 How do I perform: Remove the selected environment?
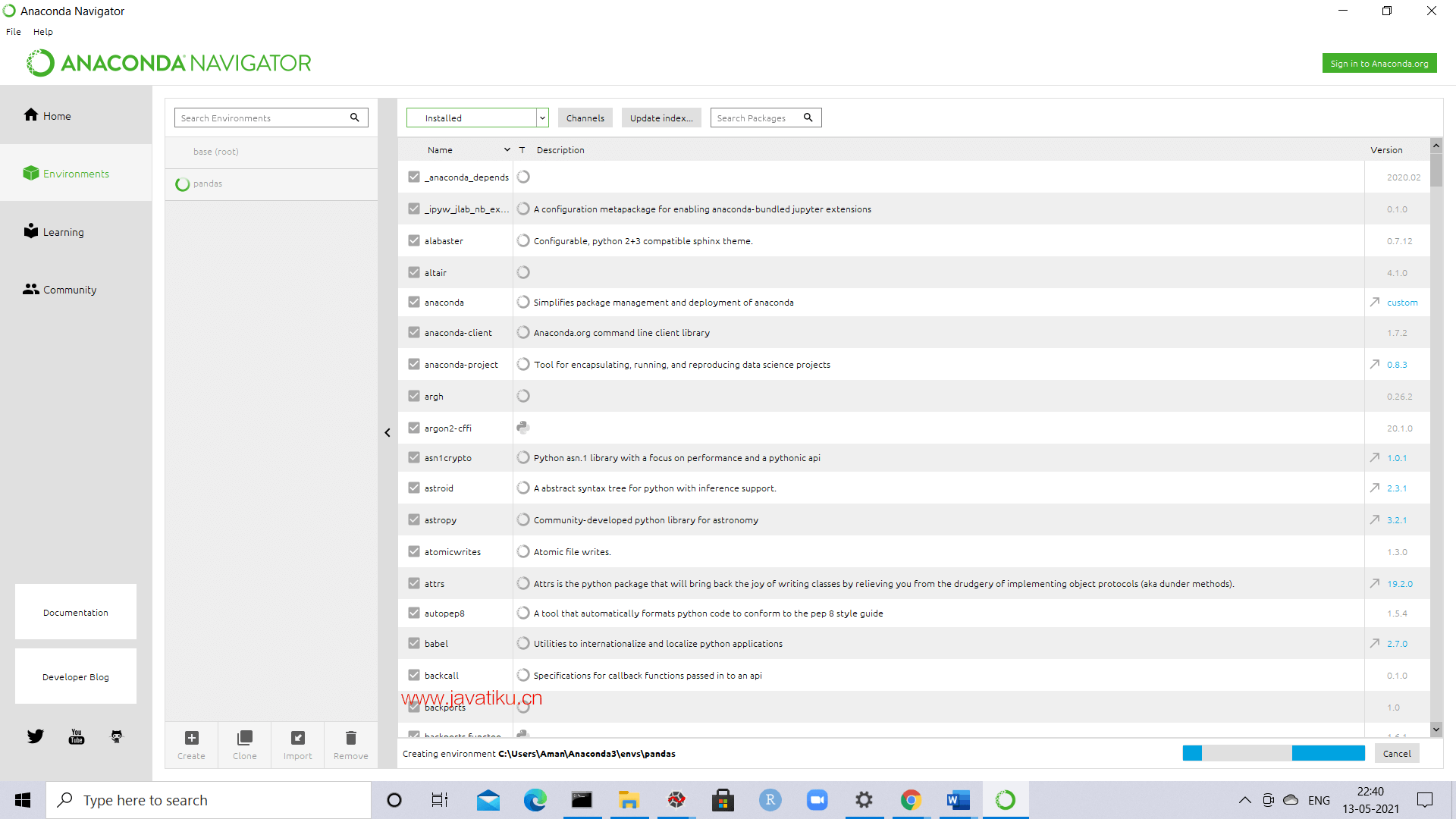tap(351, 745)
